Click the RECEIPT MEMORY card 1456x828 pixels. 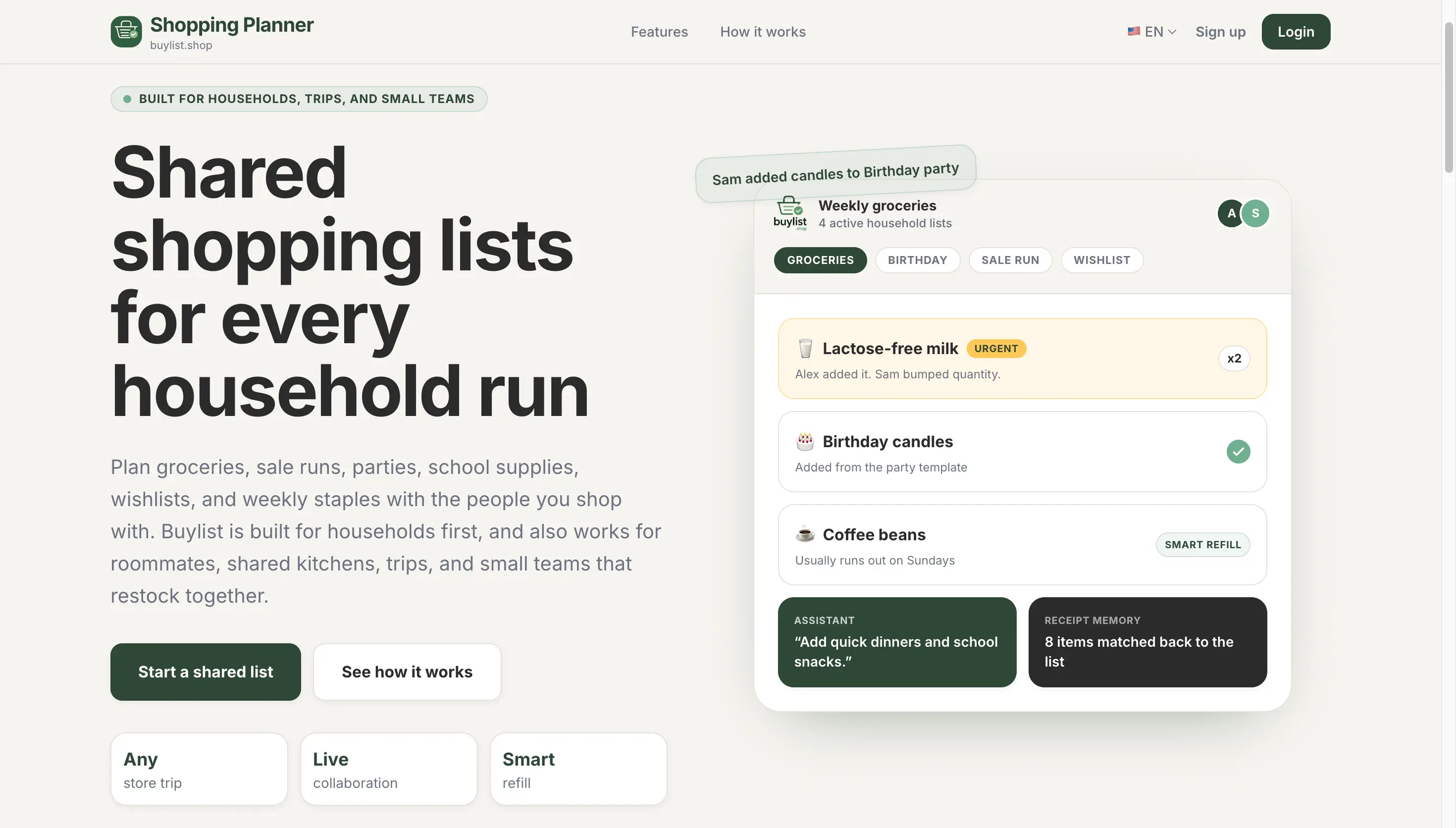tap(1147, 643)
